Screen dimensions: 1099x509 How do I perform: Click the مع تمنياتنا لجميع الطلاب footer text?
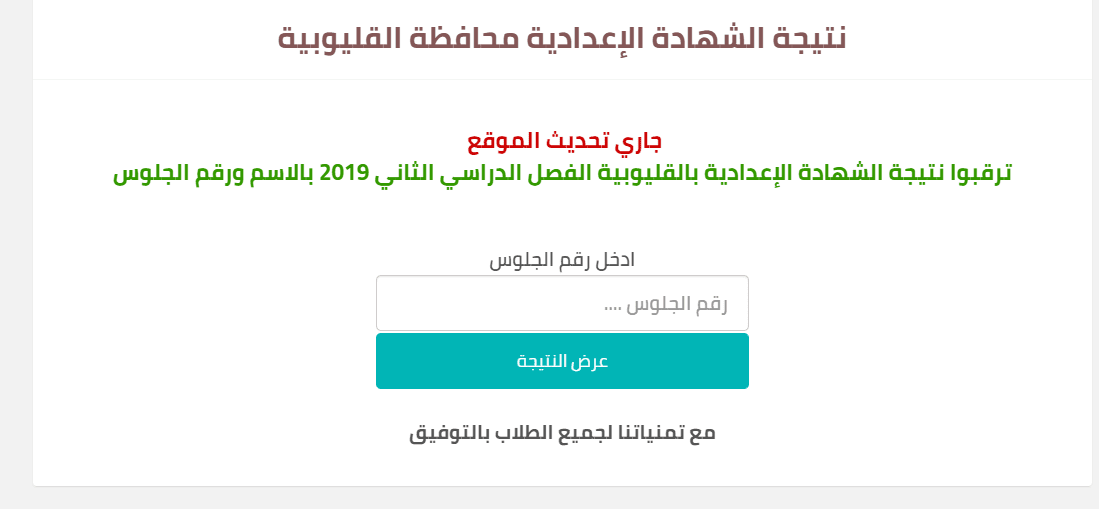tap(562, 432)
